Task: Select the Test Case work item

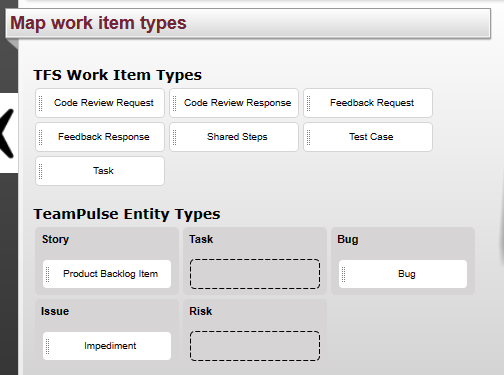Action: (368, 137)
